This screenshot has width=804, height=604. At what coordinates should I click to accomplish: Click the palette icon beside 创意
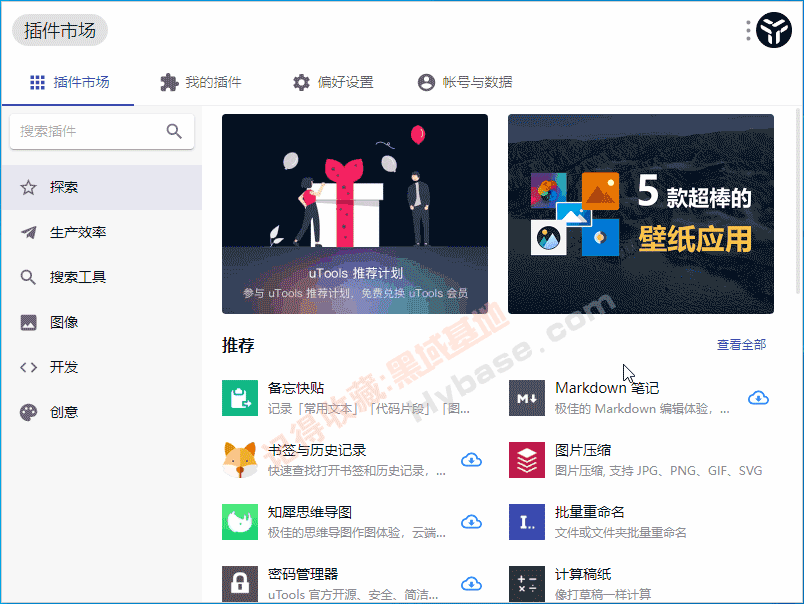point(28,412)
